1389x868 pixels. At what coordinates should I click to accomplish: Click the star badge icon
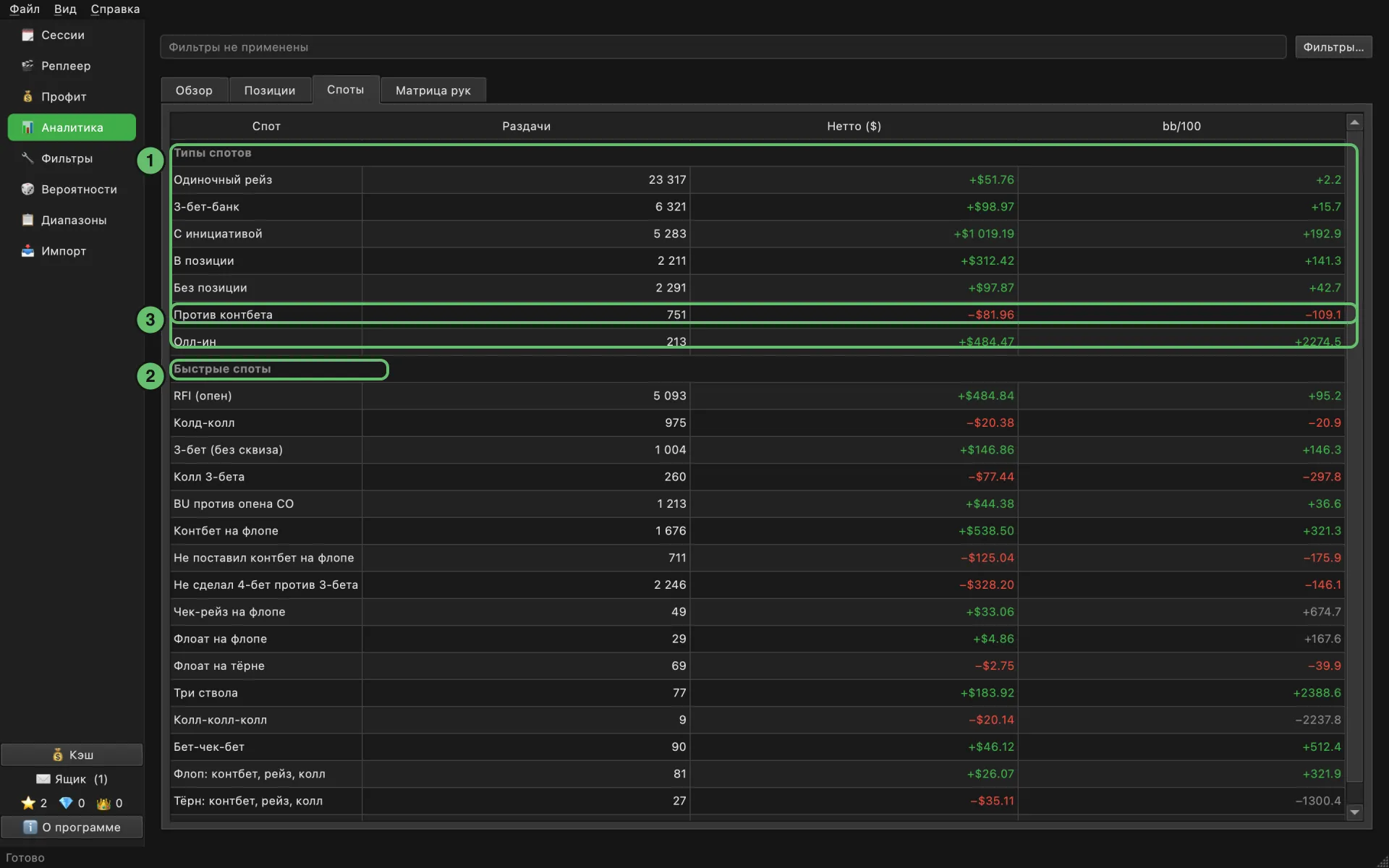tap(28, 803)
